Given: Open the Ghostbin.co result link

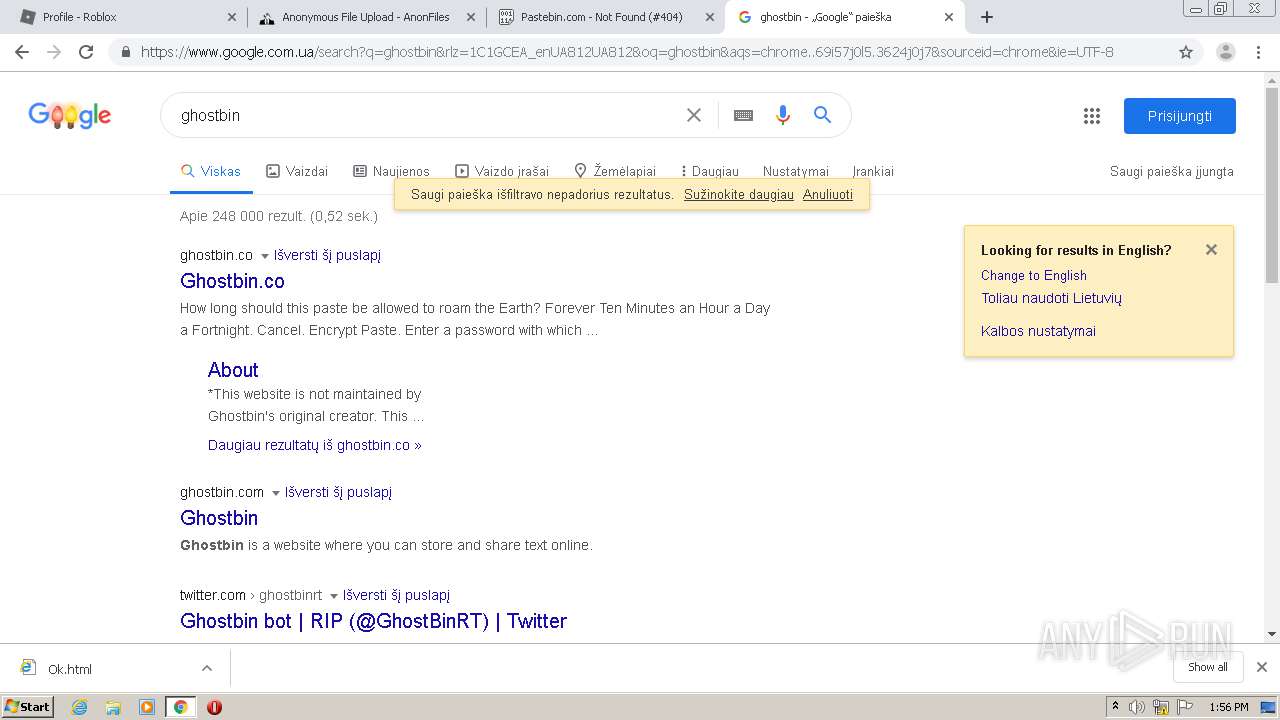Looking at the screenshot, I should coord(232,281).
